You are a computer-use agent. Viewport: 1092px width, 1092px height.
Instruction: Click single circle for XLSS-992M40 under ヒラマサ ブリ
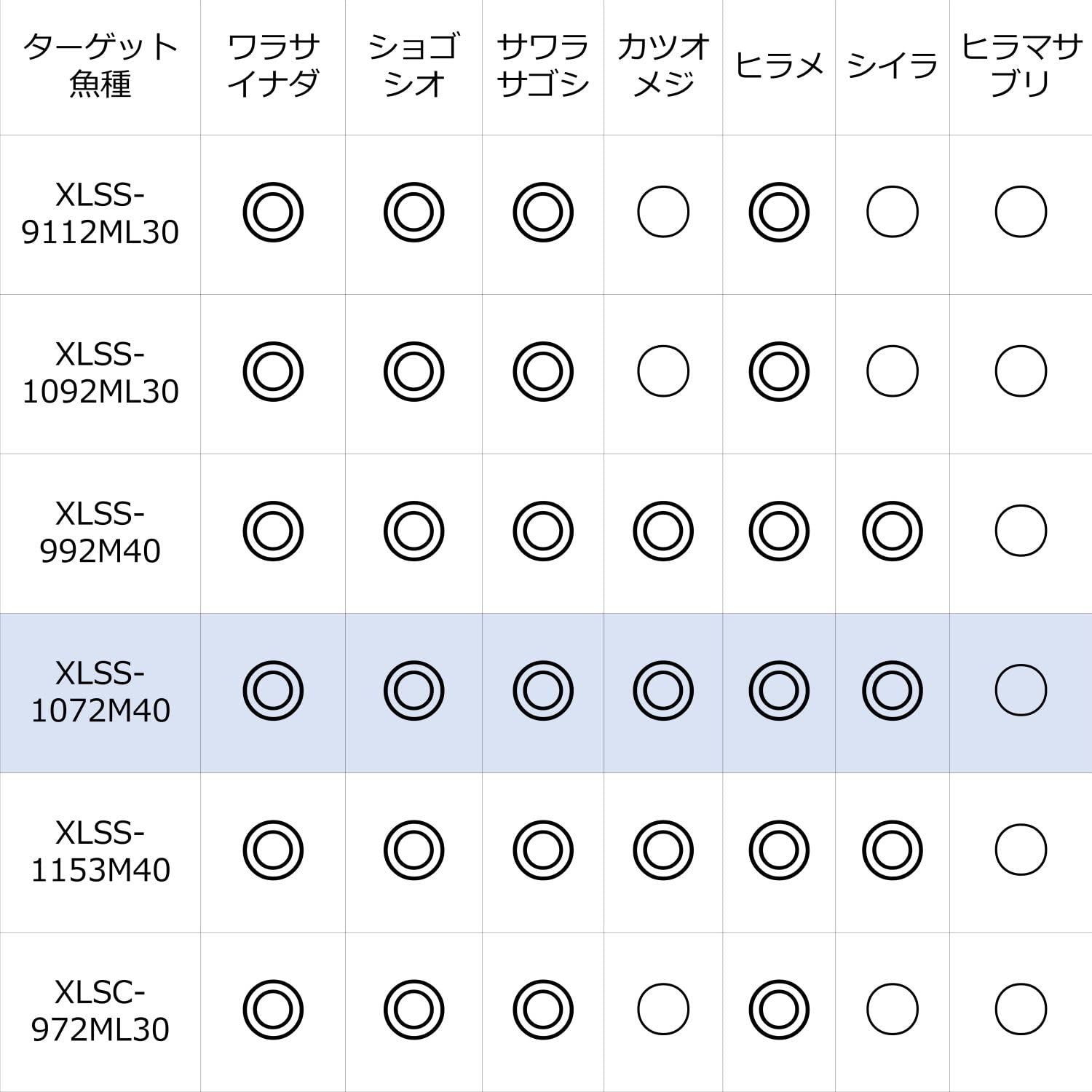(x=1021, y=531)
